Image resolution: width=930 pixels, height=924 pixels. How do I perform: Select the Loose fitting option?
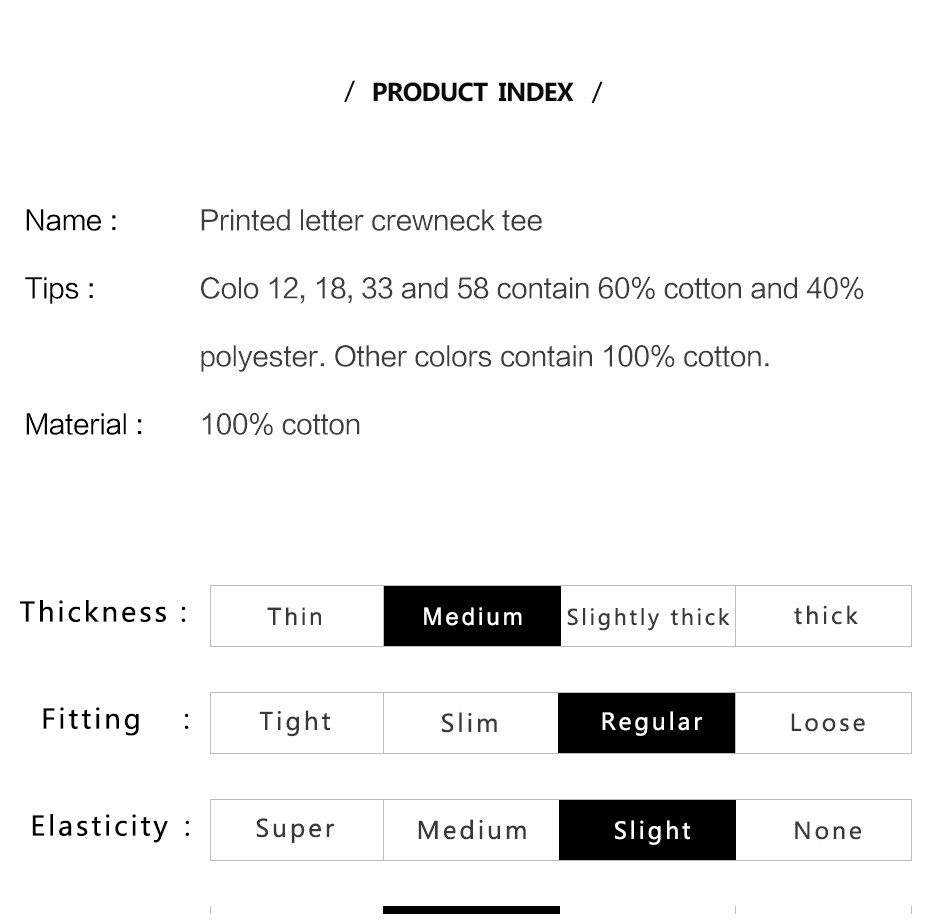click(823, 722)
